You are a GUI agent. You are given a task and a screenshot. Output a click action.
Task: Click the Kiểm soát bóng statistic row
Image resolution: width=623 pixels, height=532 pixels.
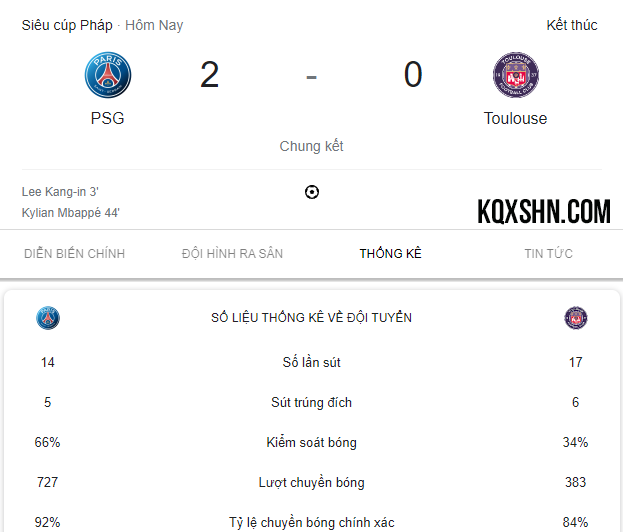(x=312, y=442)
